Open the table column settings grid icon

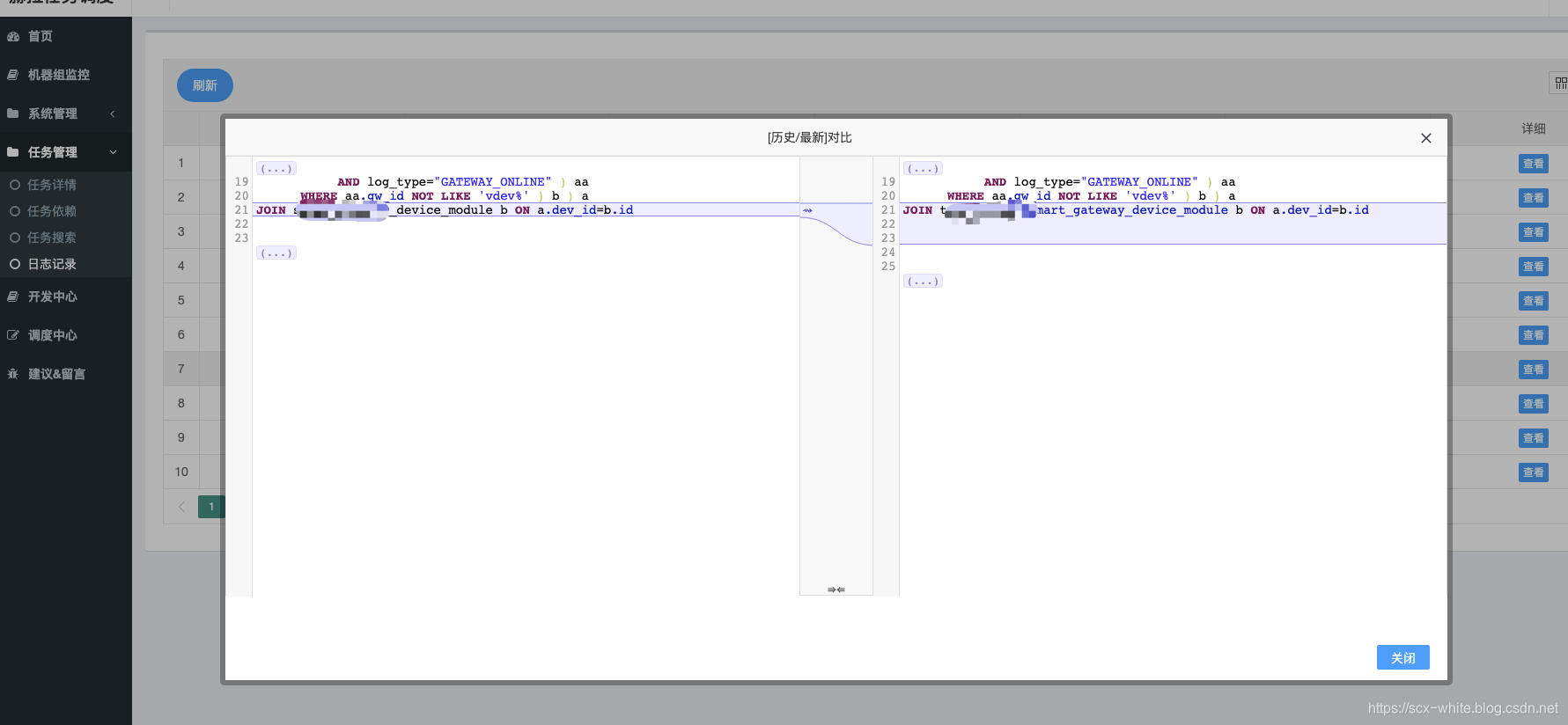1560,84
